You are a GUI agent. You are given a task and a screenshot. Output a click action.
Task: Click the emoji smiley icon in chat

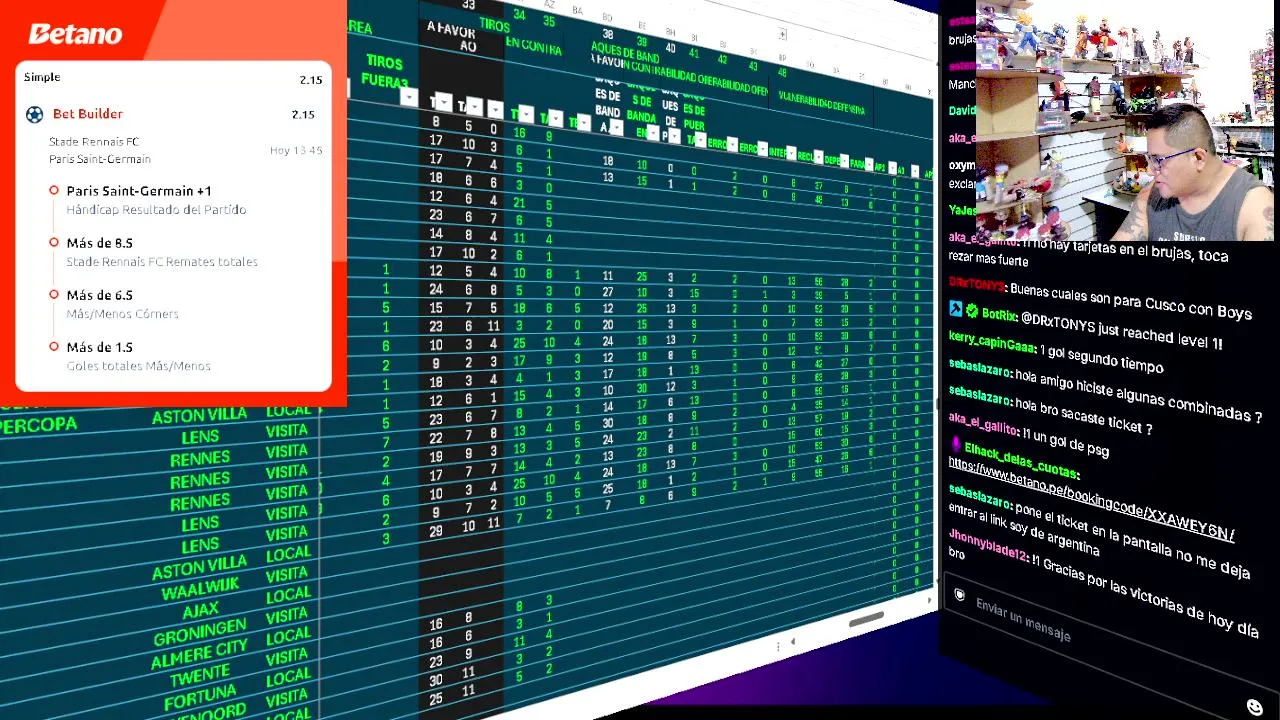1255,707
